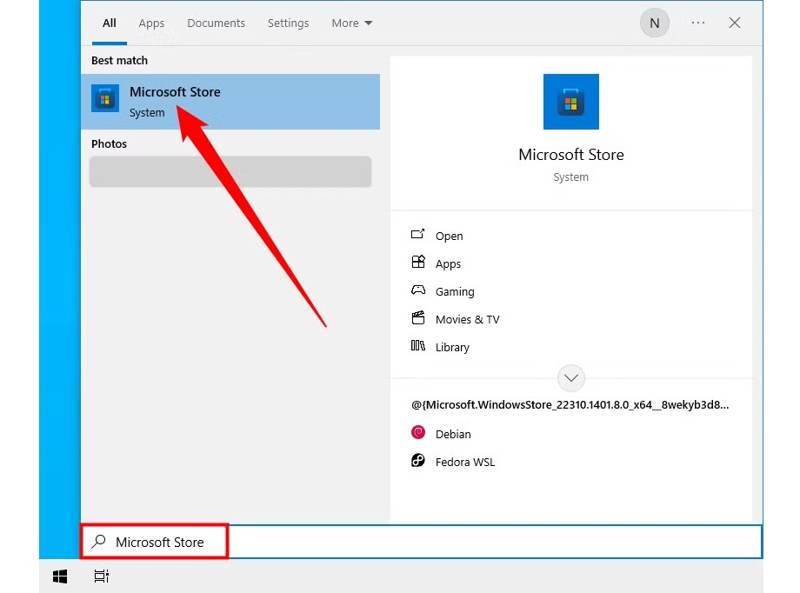Click the search text field containing Microsoft Store
Screen dimensions: 800x593
(400, 542)
